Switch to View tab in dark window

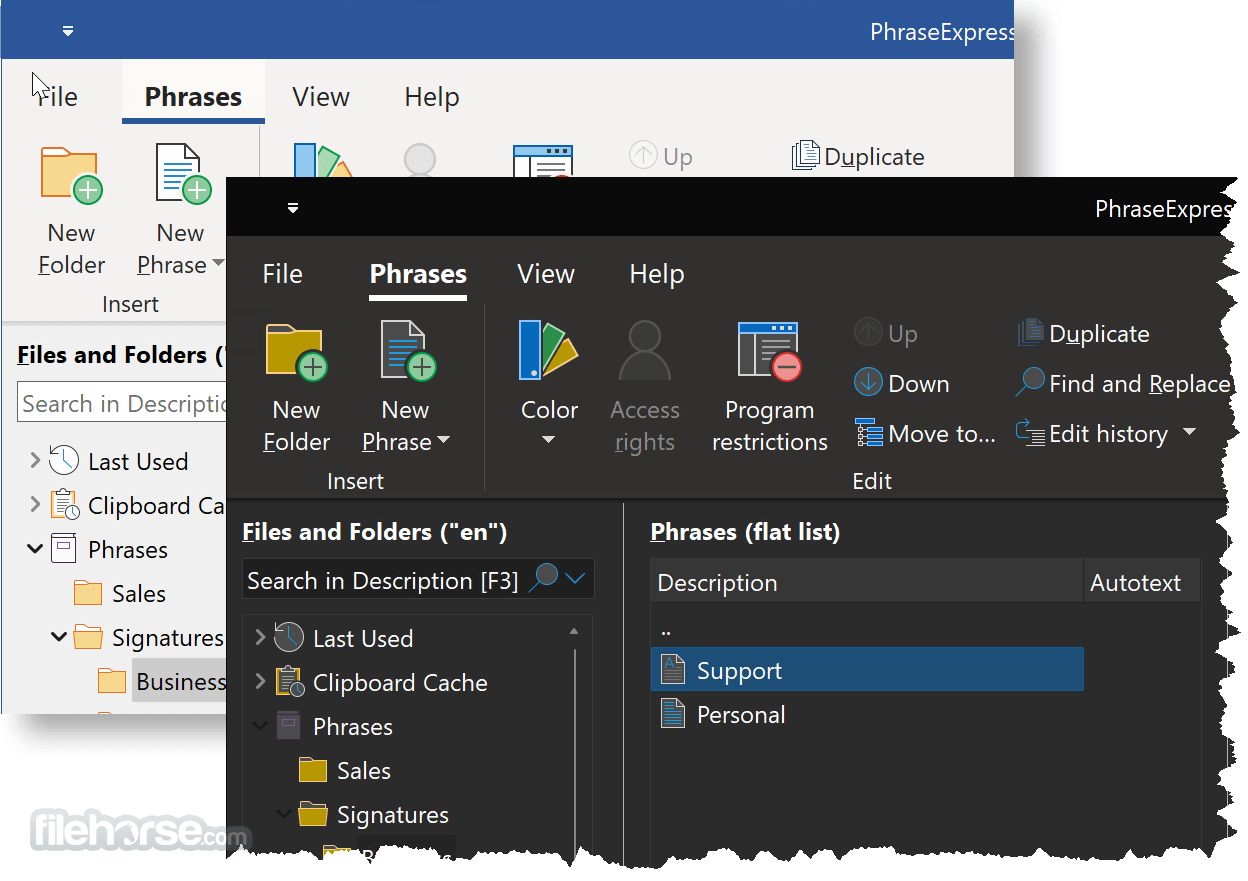(546, 274)
